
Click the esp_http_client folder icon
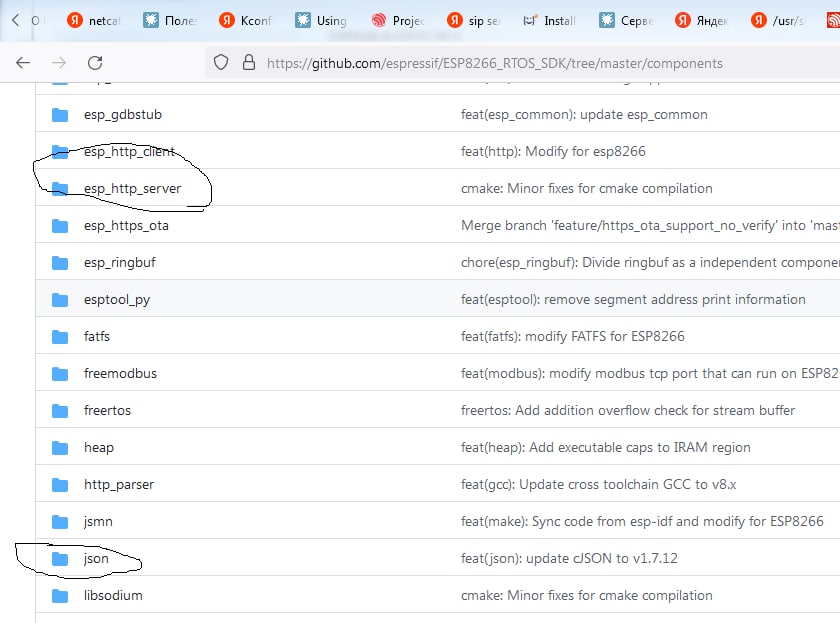tap(60, 152)
